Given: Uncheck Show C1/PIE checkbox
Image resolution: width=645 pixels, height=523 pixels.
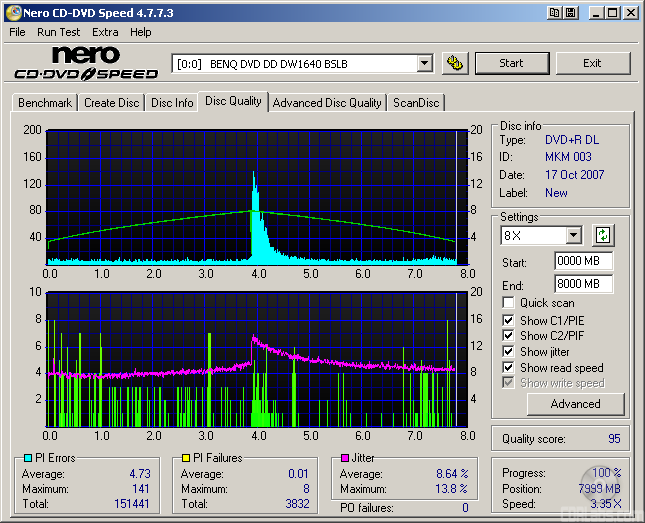Looking at the screenshot, I should point(509,320).
